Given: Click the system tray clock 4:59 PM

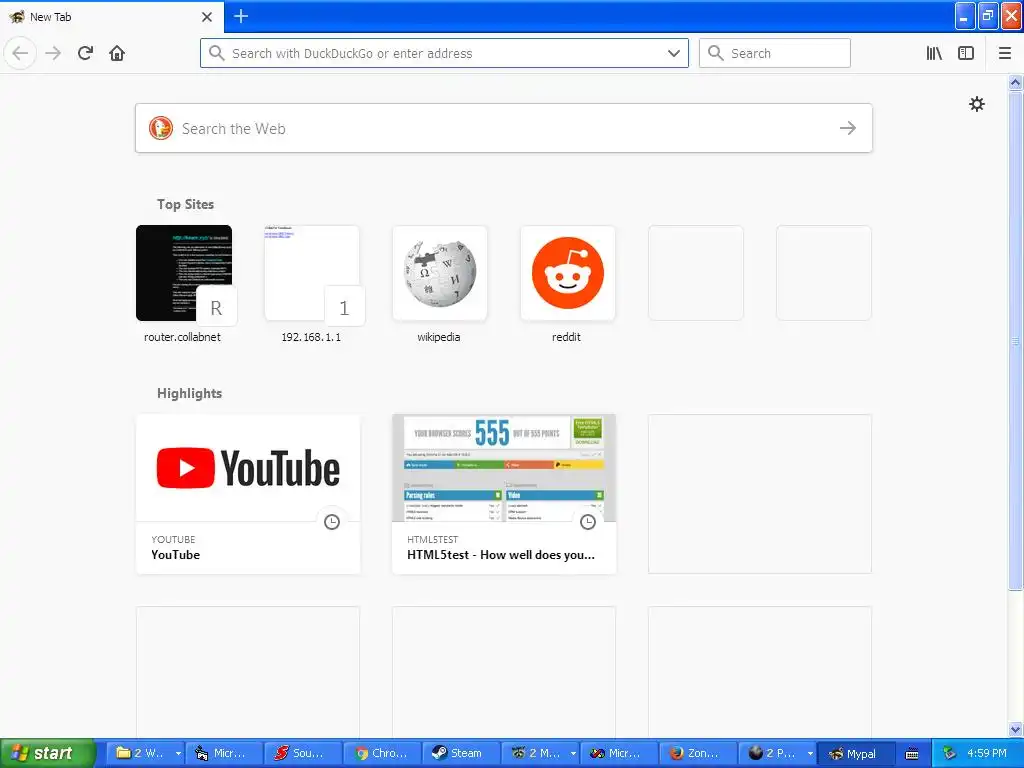Looking at the screenshot, I should [987, 753].
